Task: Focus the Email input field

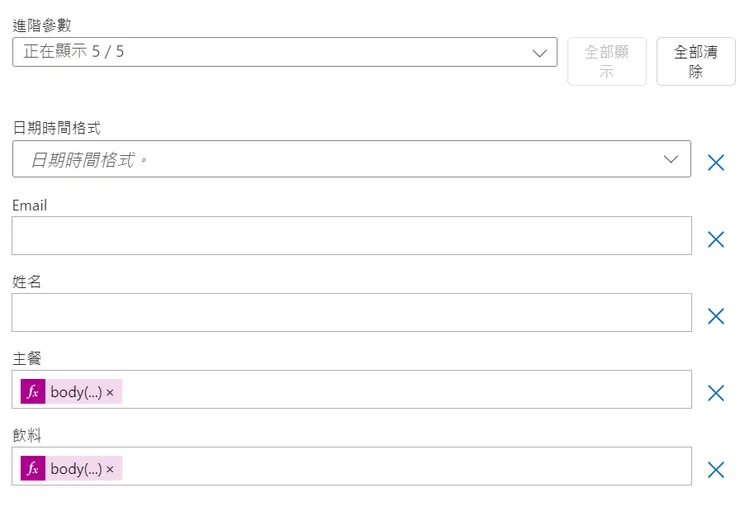Action: point(350,236)
